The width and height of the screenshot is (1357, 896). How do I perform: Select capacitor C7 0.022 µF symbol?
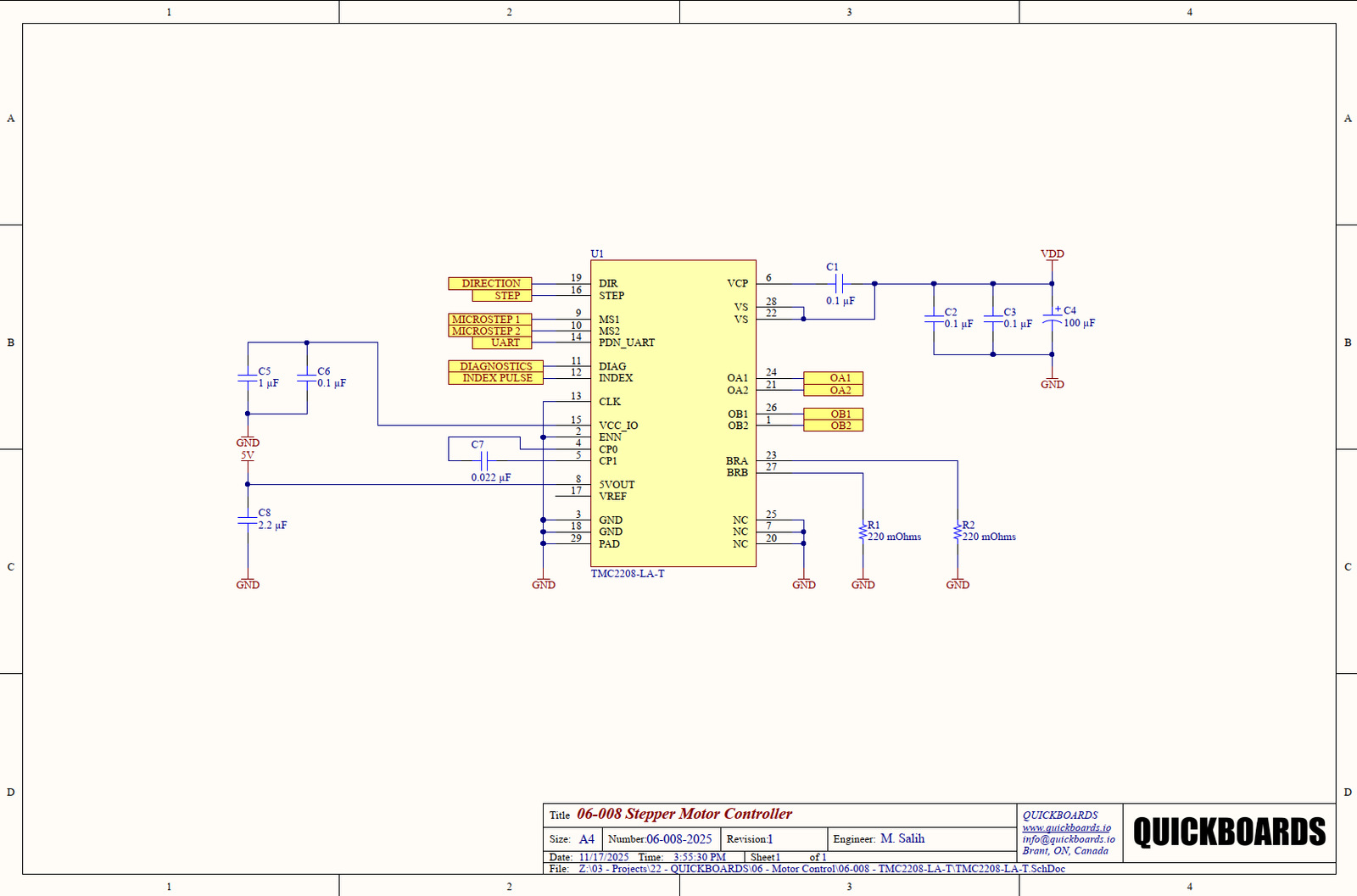484,461
